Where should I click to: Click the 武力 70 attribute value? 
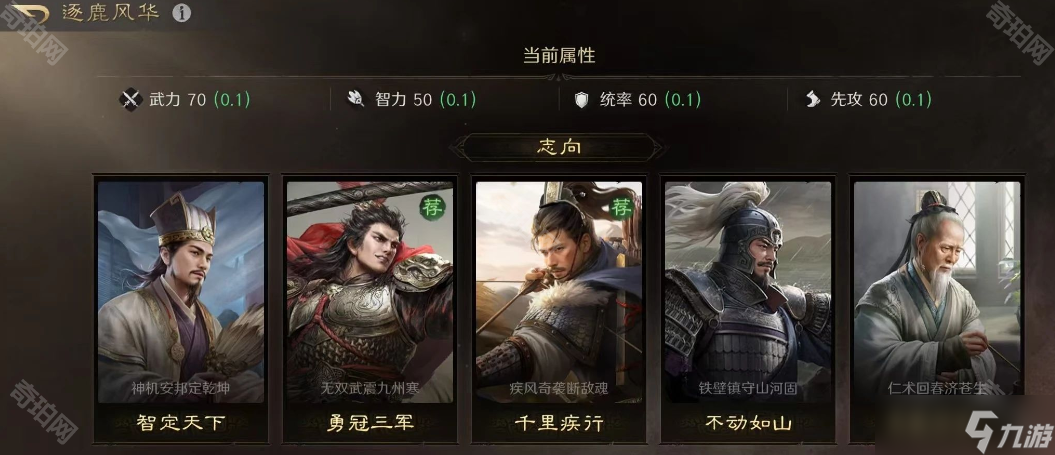[x=178, y=100]
